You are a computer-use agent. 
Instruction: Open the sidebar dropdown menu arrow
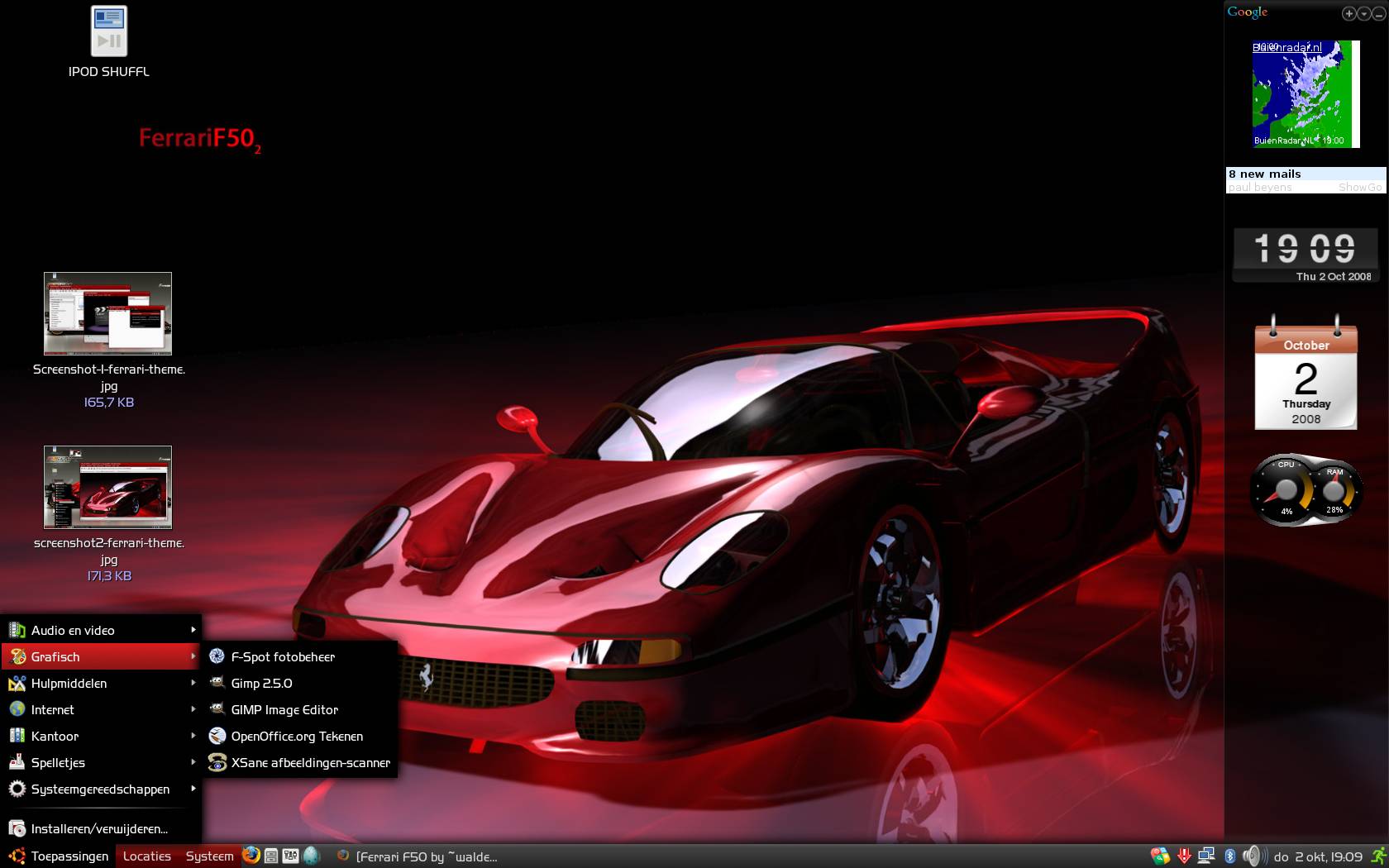point(1363,13)
